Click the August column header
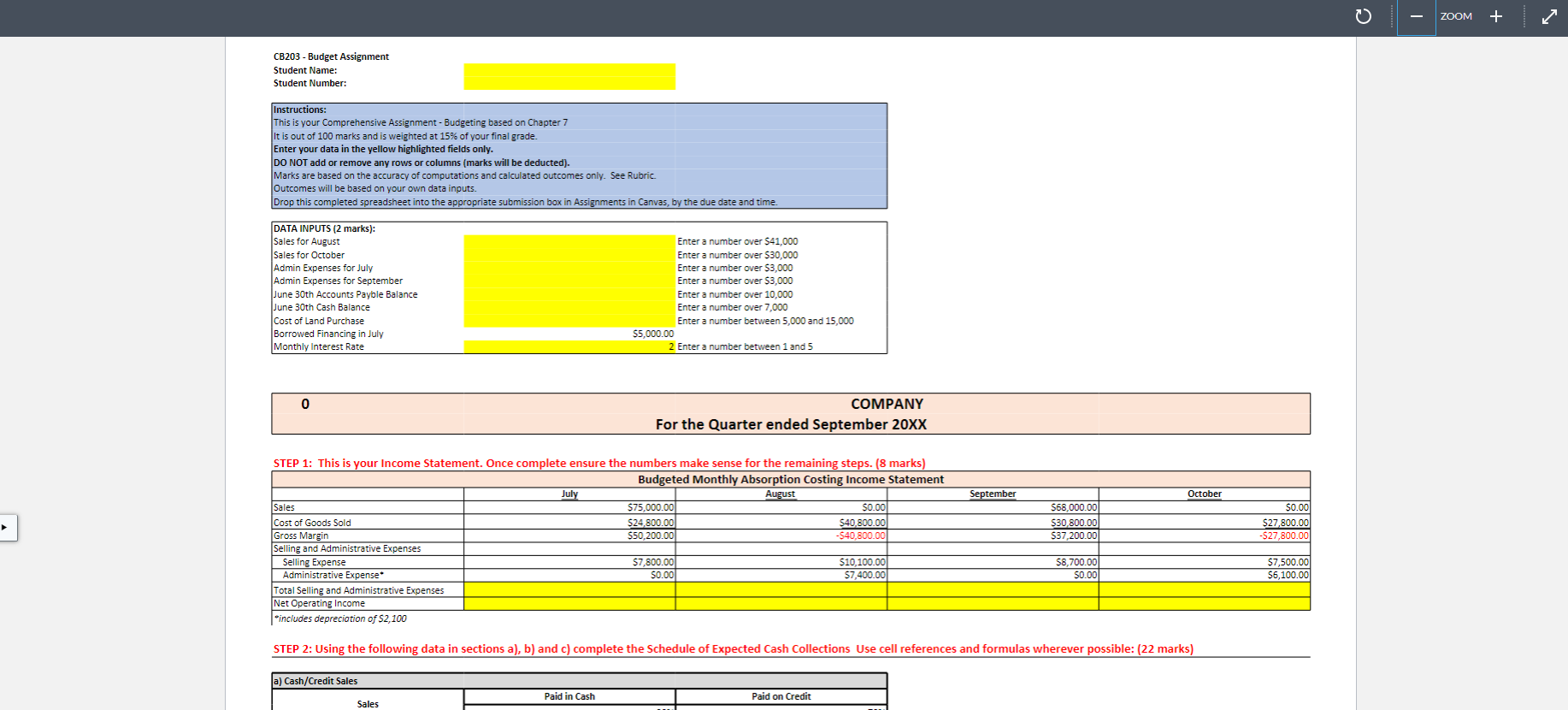The image size is (1568, 710). pos(780,494)
